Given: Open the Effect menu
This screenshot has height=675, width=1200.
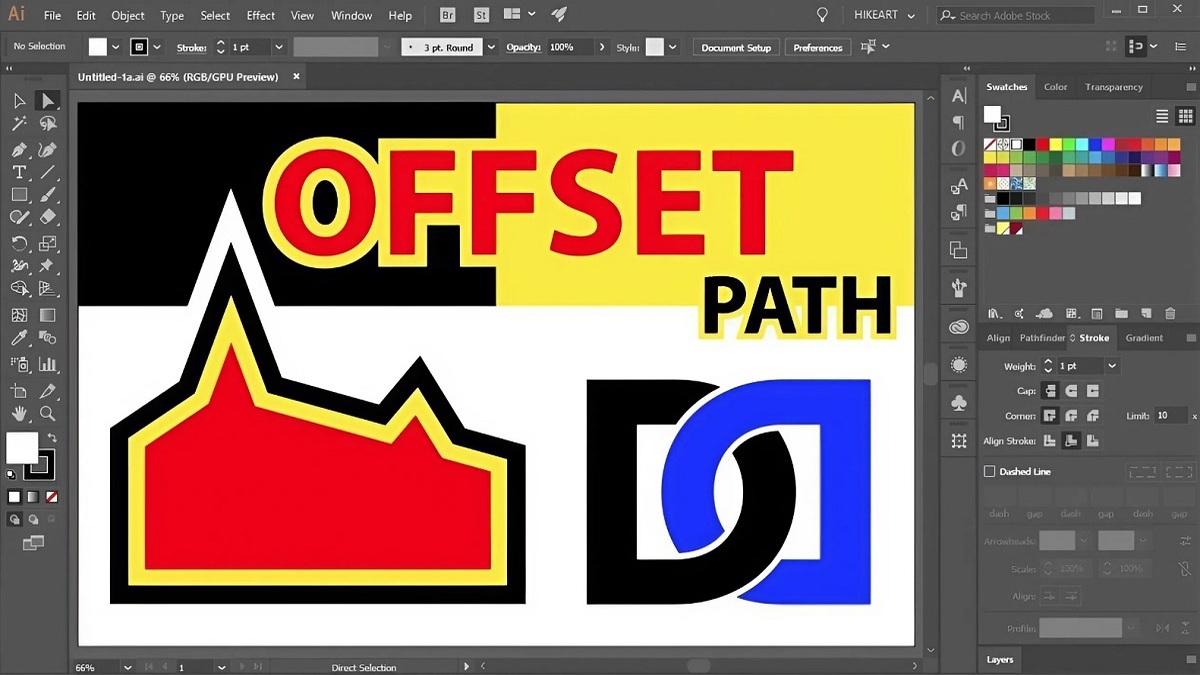Looking at the screenshot, I should tap(260, 14).
